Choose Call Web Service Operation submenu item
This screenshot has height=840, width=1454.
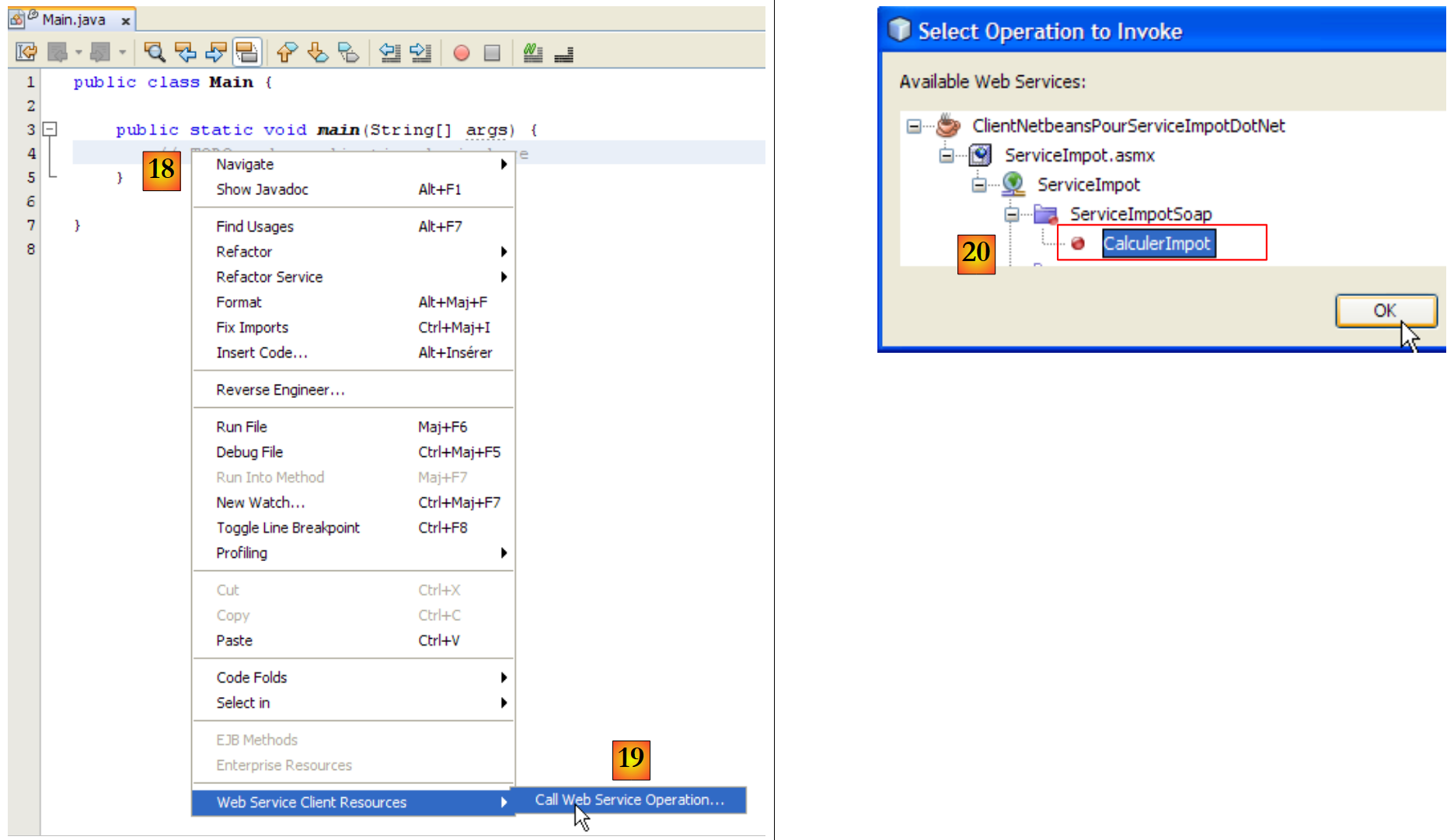(629, 800)
